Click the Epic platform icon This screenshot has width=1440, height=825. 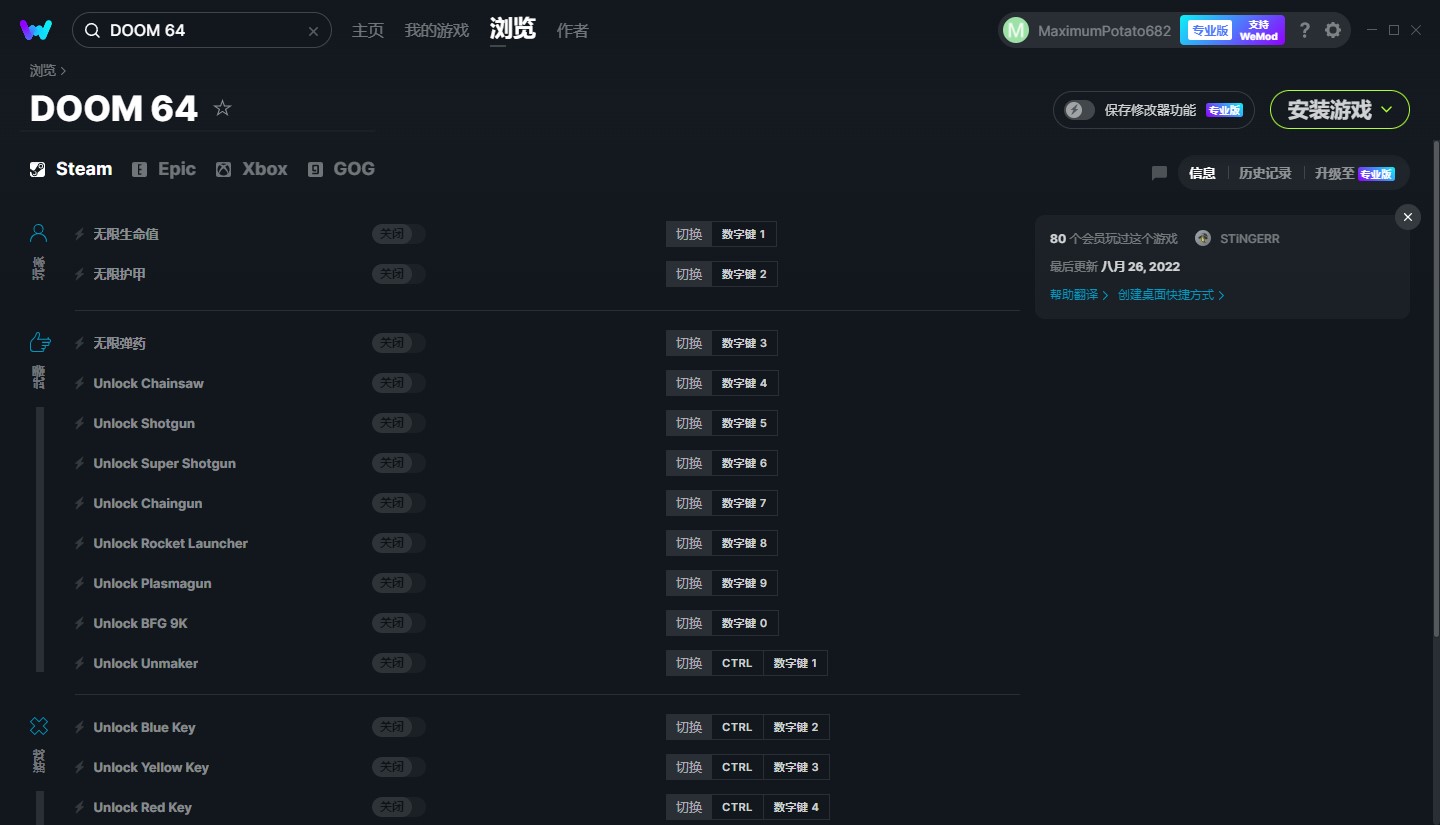pyautogui.click(x=140, y=169)
